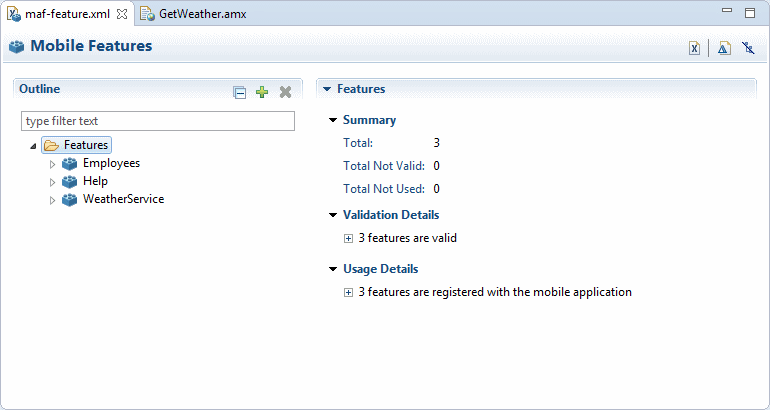Expand the WeatherService feature node

coord(53,200)
